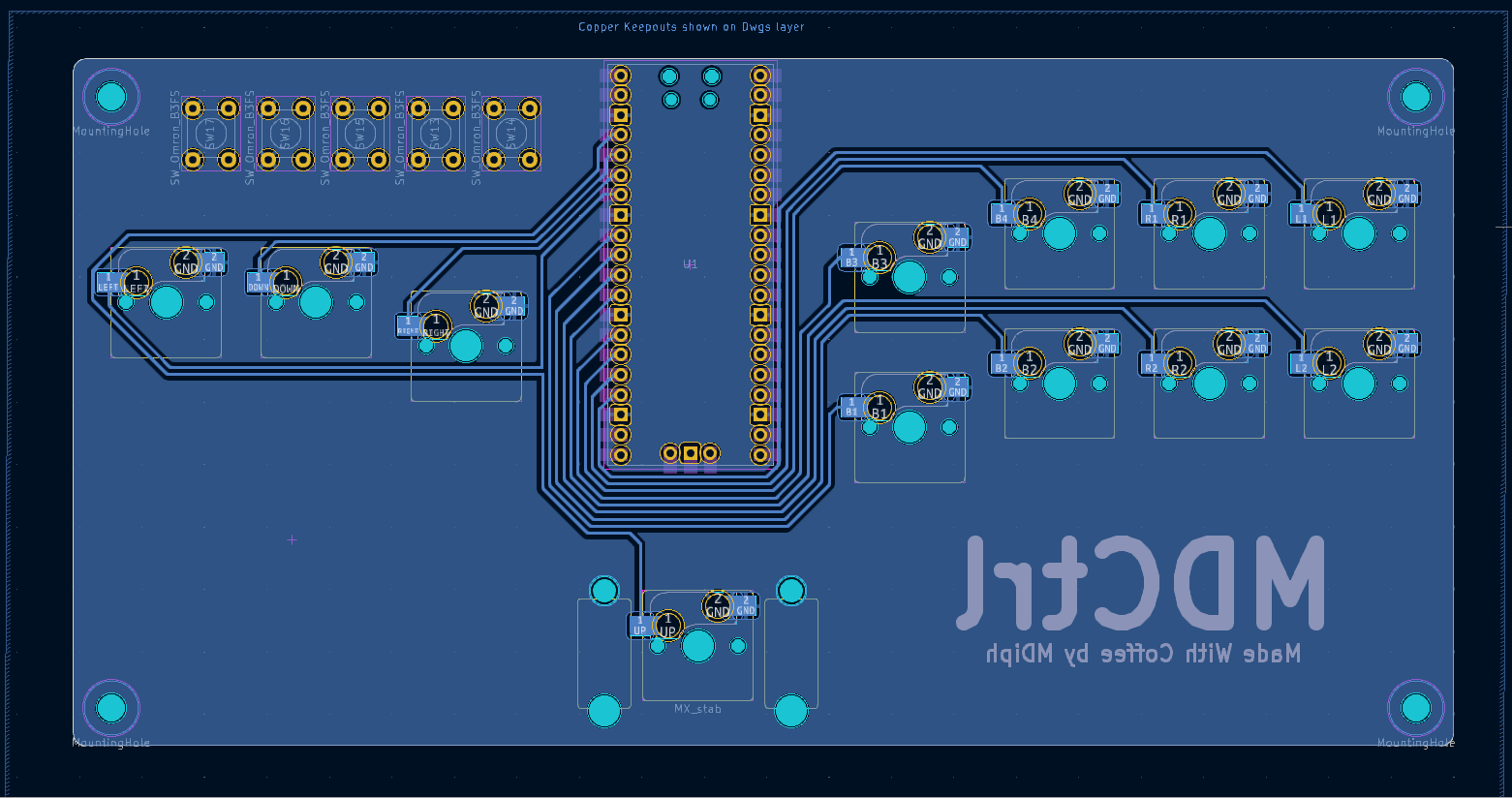Viewport: 1512px width, 798px height.
Task: Select round pad 1 labeled L2
Action: tap(1329, 363)
